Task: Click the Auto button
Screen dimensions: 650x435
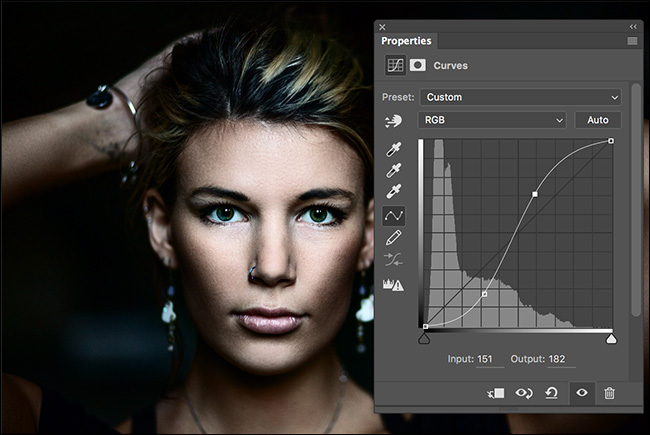Action: 598,120
